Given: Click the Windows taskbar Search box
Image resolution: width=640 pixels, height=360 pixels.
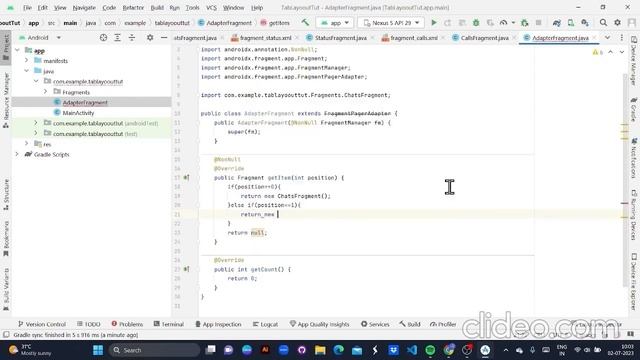Looking at the screenshot, I should pyautogui.click(x=154, y=350).
